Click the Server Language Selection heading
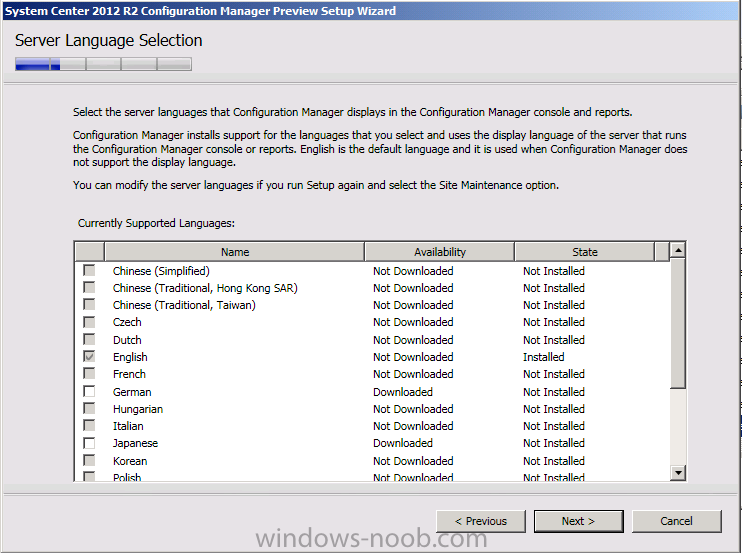This screenshot has width=742, height=553. 108,41
